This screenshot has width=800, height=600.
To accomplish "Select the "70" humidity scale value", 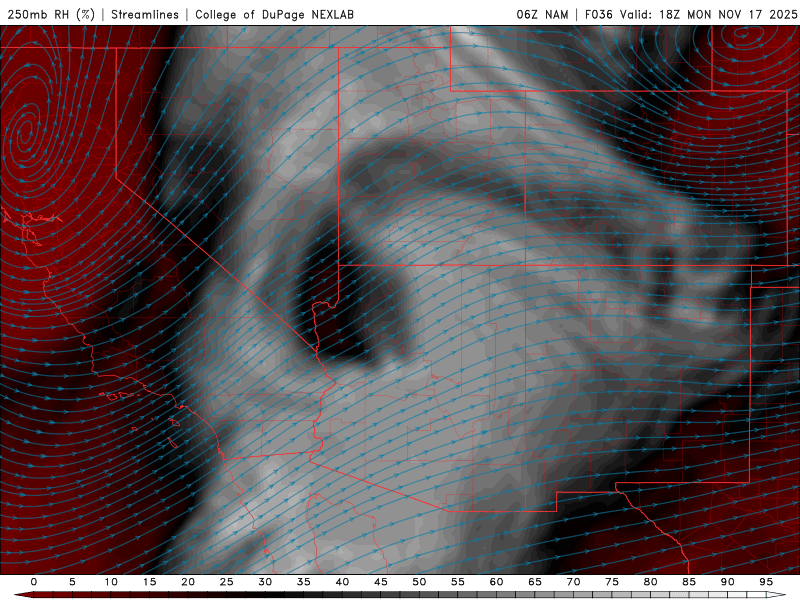I will [573, 582].
